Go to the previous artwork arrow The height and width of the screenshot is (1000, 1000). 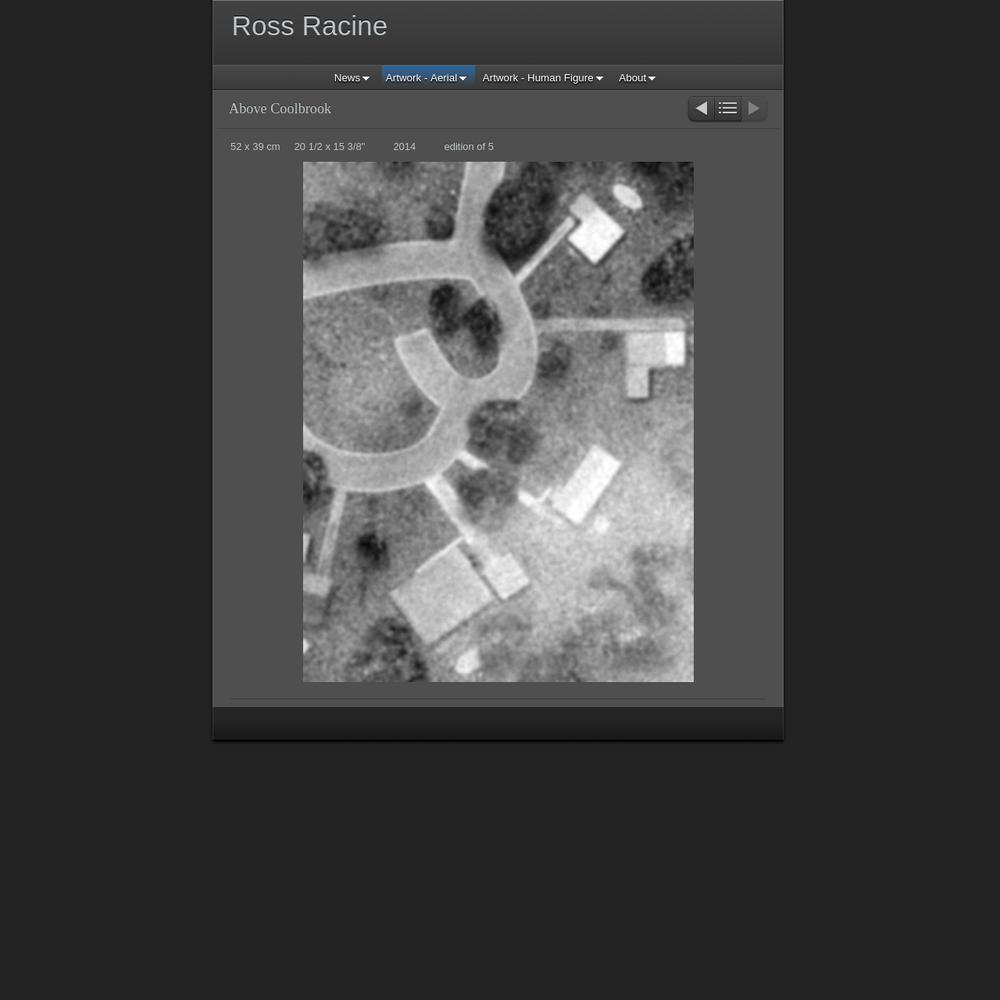[701, 108]
